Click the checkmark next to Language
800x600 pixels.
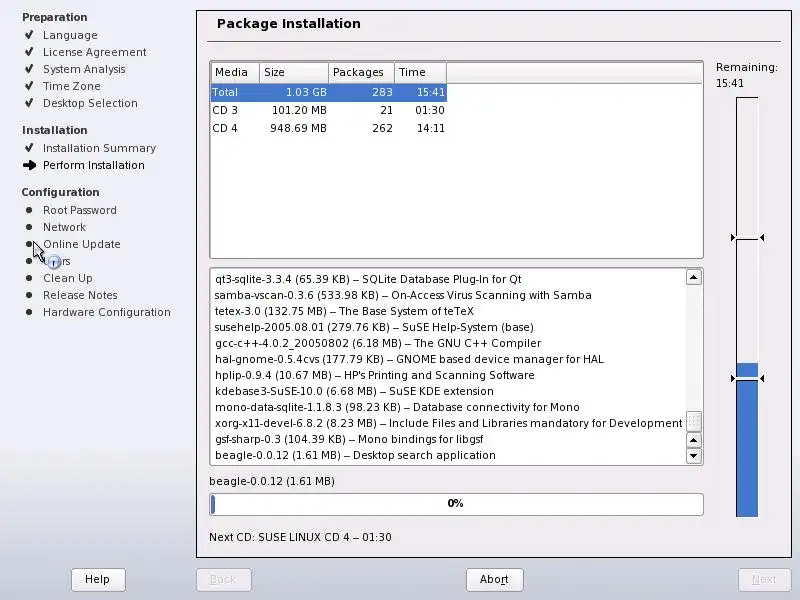coord(29,35)
